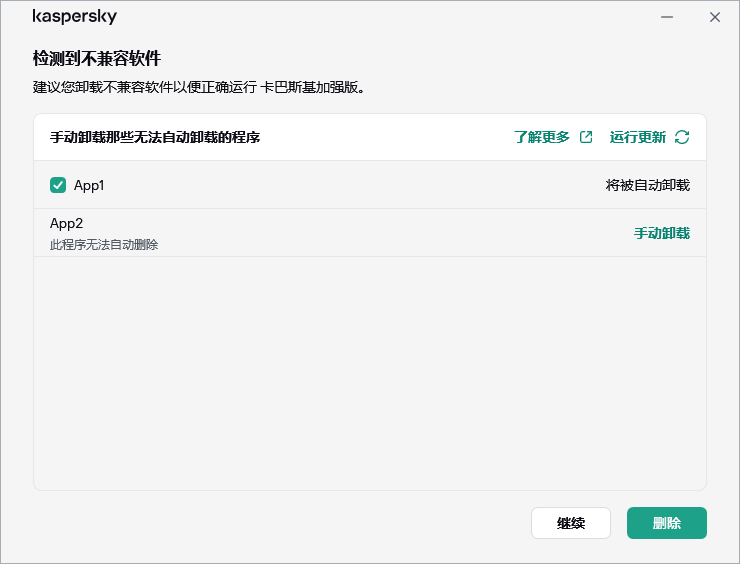740x564 pixels.
Task: Click the 手动卸载那些无法自动卸载的程序 header
Action: pos(155,137)
